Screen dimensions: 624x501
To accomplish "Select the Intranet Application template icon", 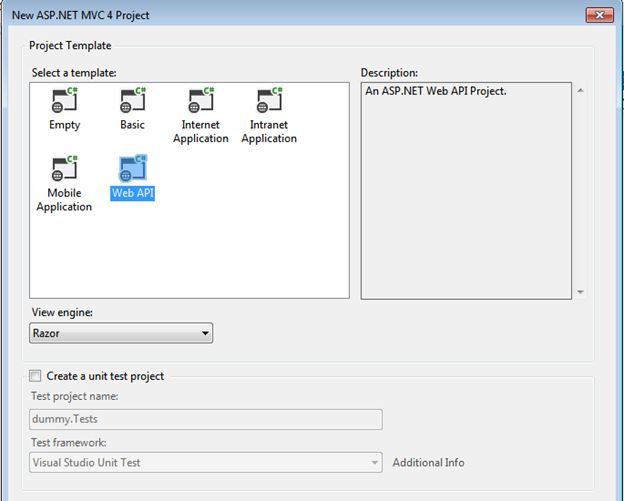I will pos(269,100).
